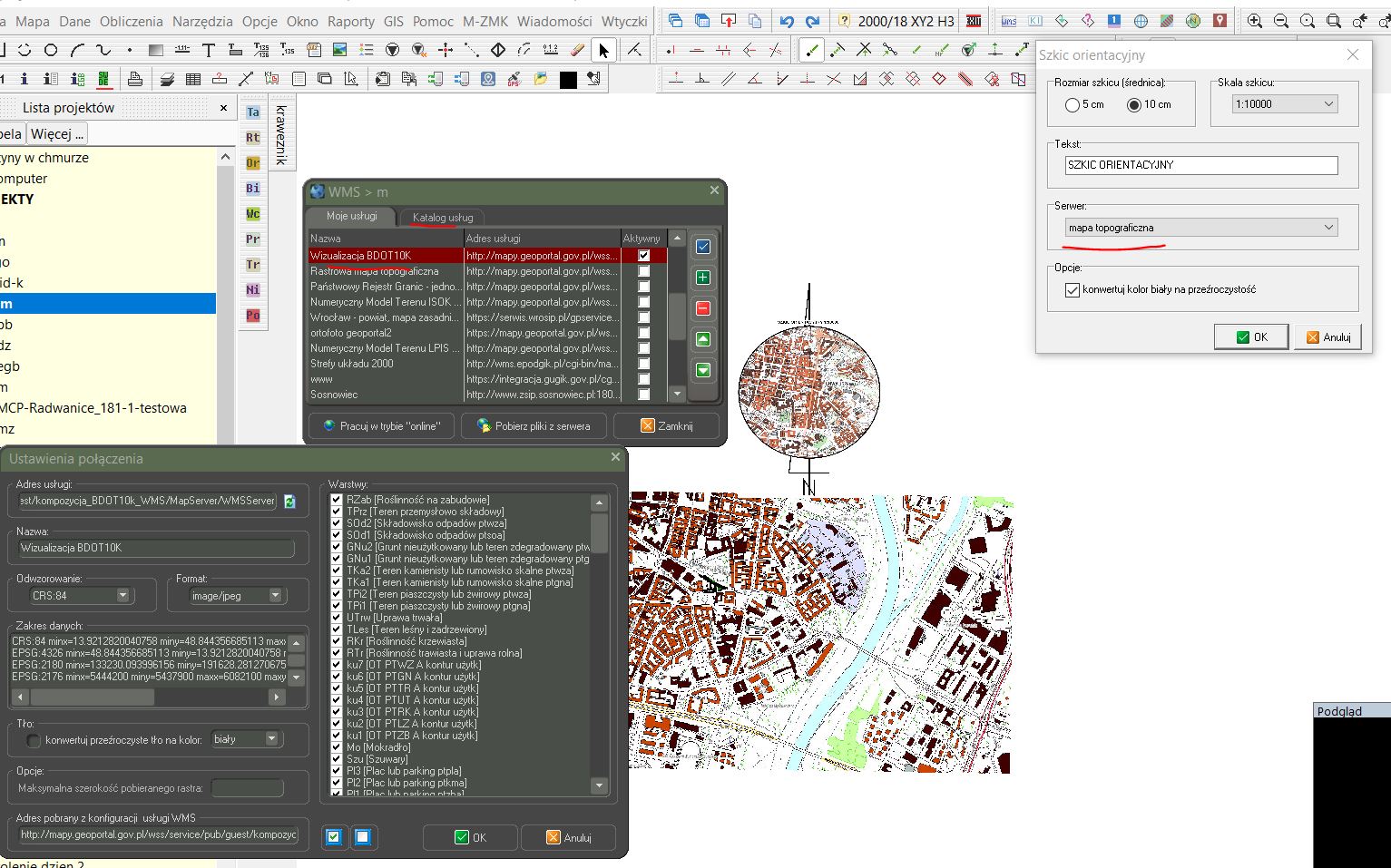The width and height of the screenshot is (1391, 868).
Task: Click Pracuj w trybie online button
Action: (381, 425)
